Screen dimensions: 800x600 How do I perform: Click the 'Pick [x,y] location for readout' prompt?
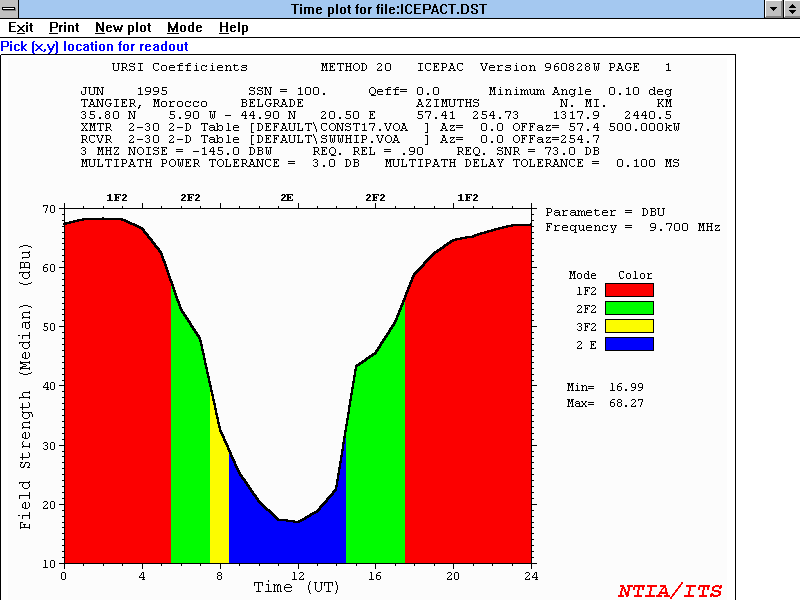coord(94,46)
